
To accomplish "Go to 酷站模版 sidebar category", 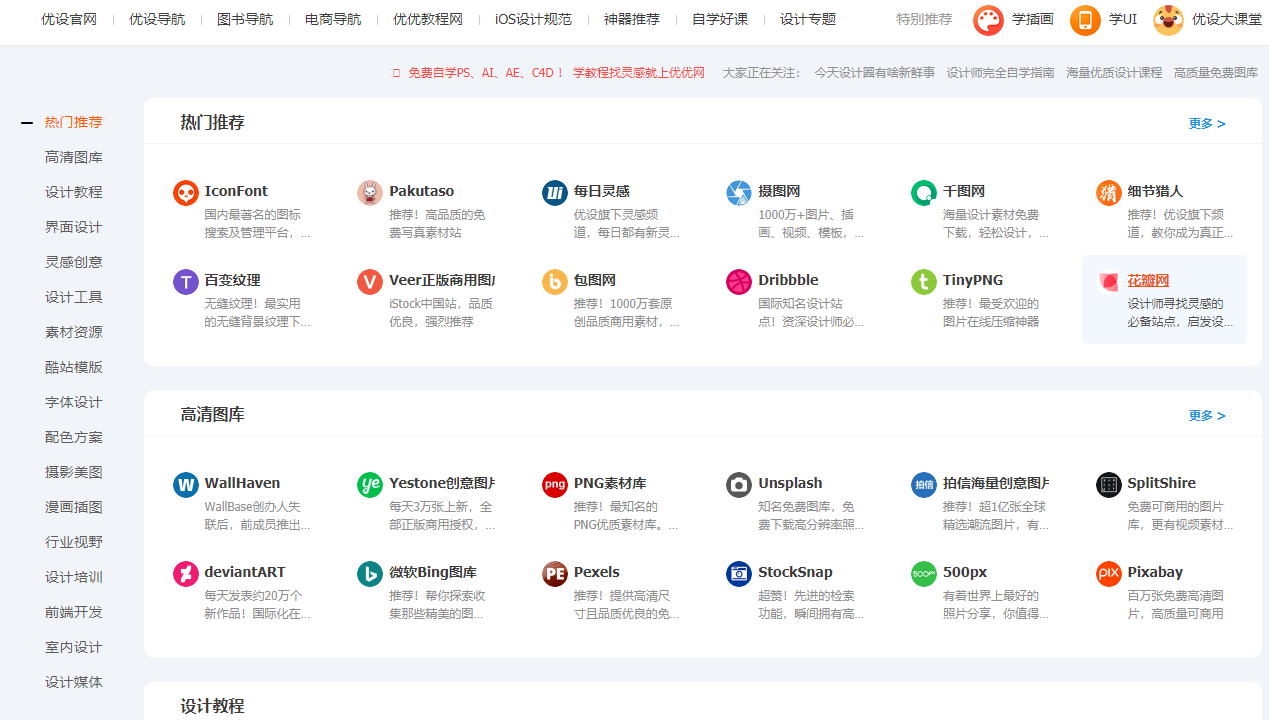I will click(74, 367).
